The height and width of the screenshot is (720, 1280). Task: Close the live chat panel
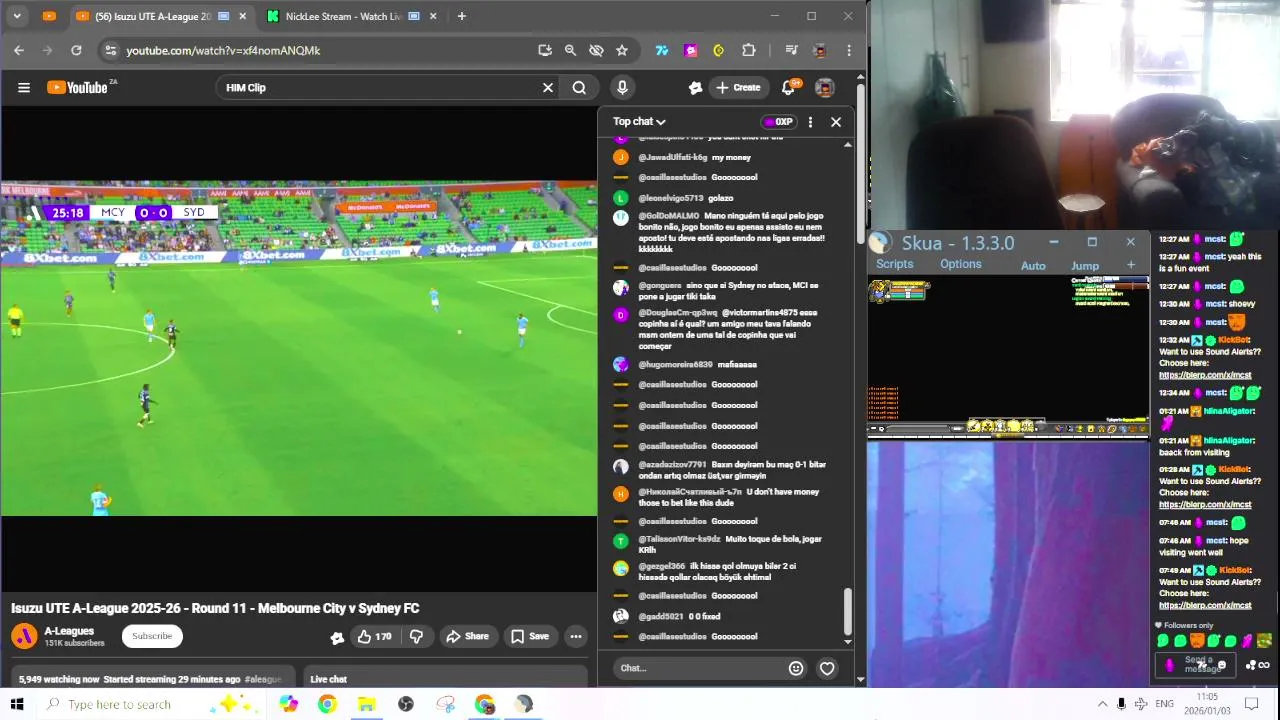point(836,122)
